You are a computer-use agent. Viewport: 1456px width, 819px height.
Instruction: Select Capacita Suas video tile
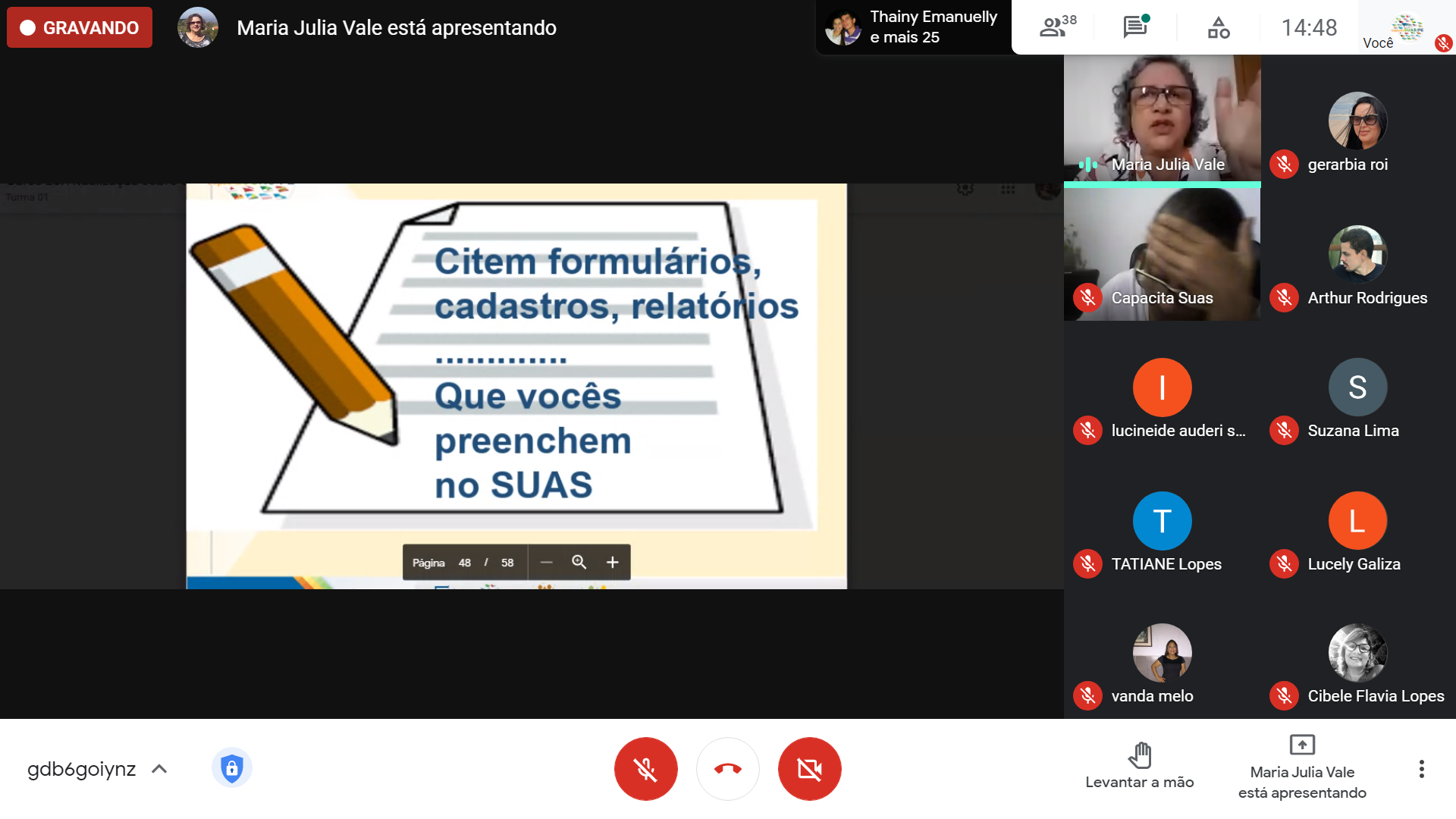tap(1162, 254)
